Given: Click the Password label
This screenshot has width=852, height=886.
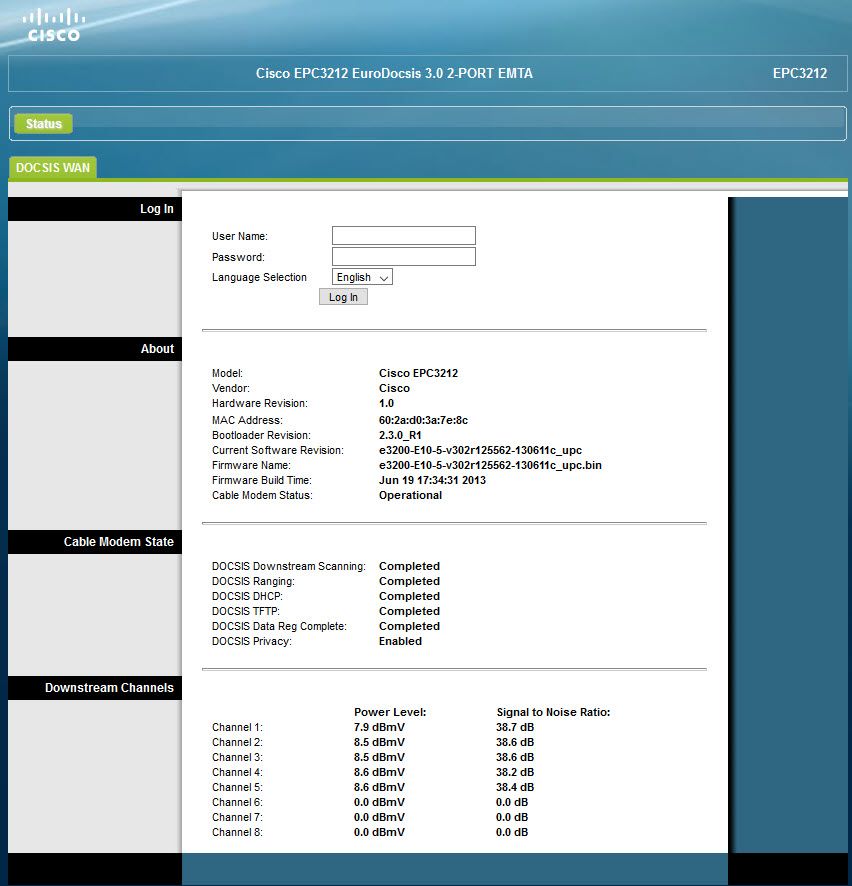Looking at the screenshot, I should [238, 257].
